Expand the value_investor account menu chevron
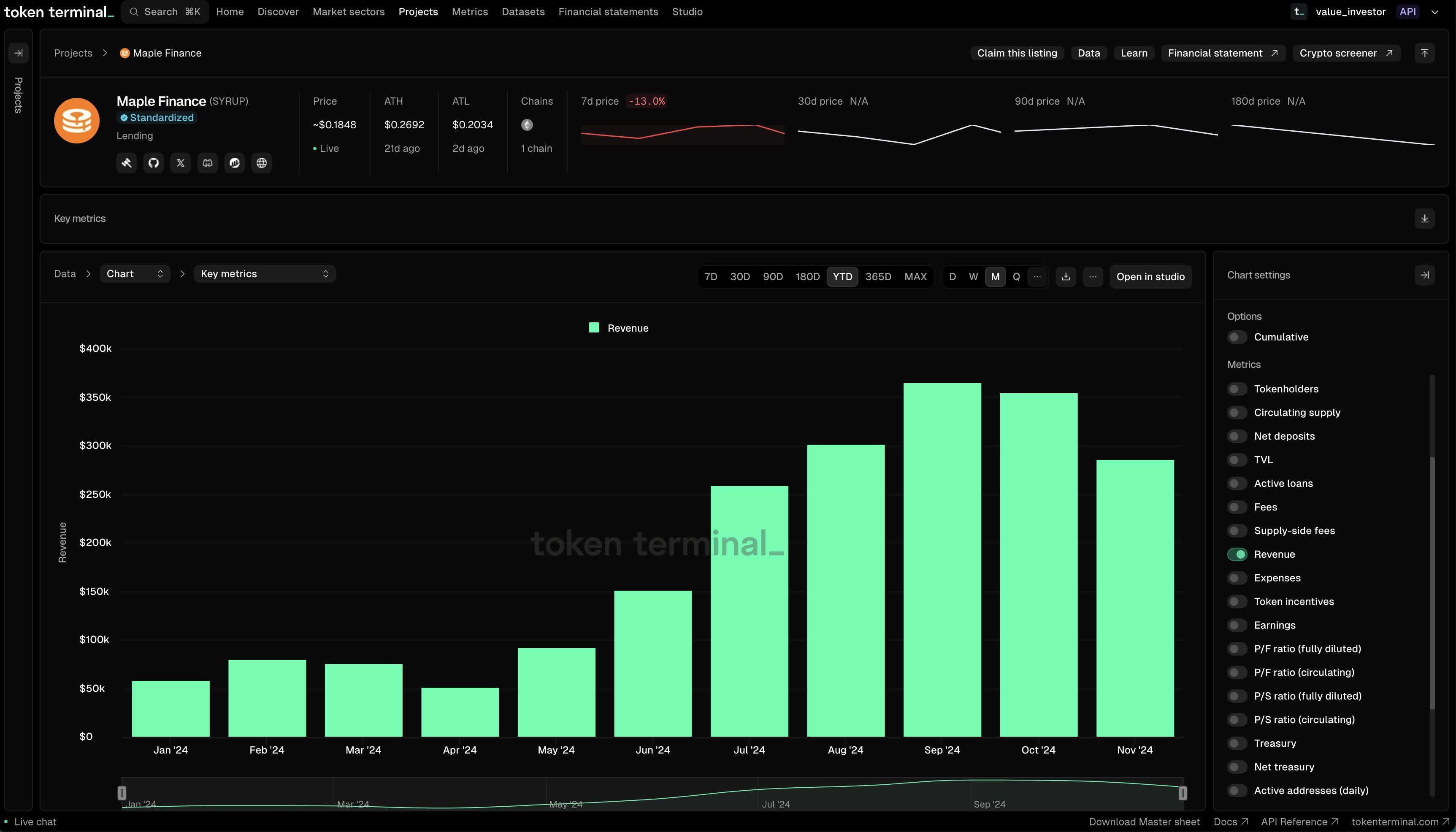 coord(1434,12)
